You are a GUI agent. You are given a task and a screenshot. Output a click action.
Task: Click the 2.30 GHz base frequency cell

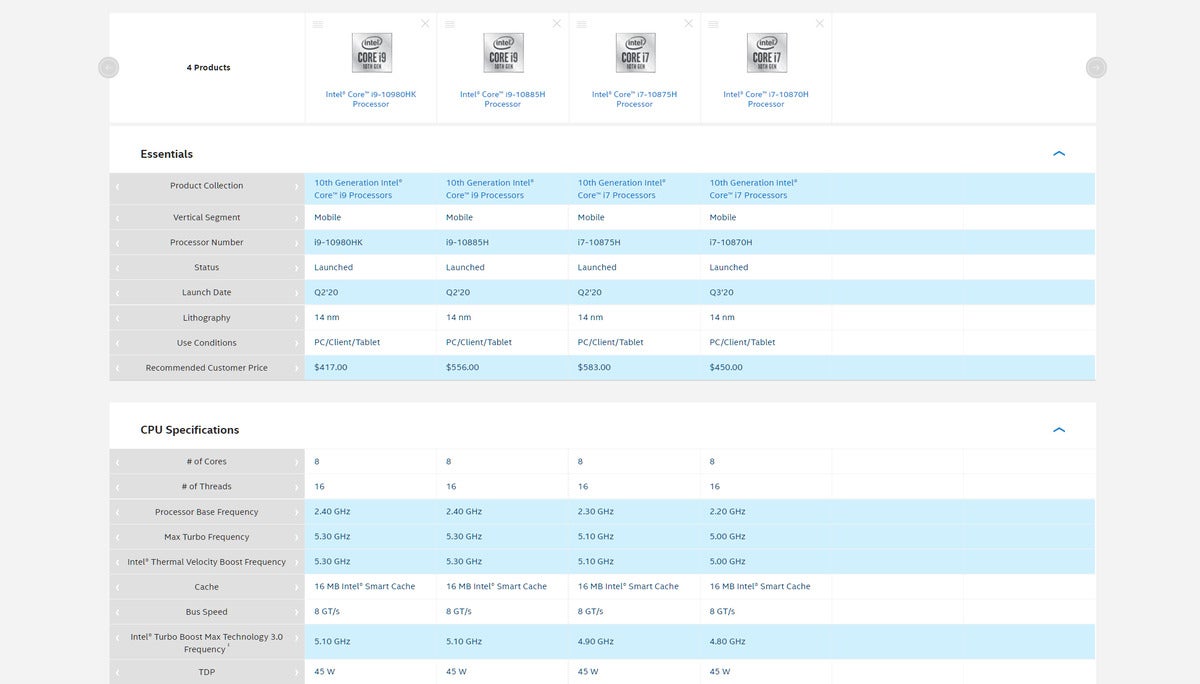tap(596, 511)
